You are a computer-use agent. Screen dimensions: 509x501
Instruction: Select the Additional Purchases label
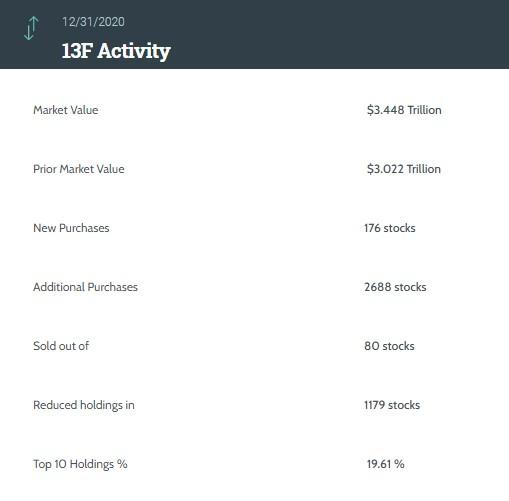(85, 287)
